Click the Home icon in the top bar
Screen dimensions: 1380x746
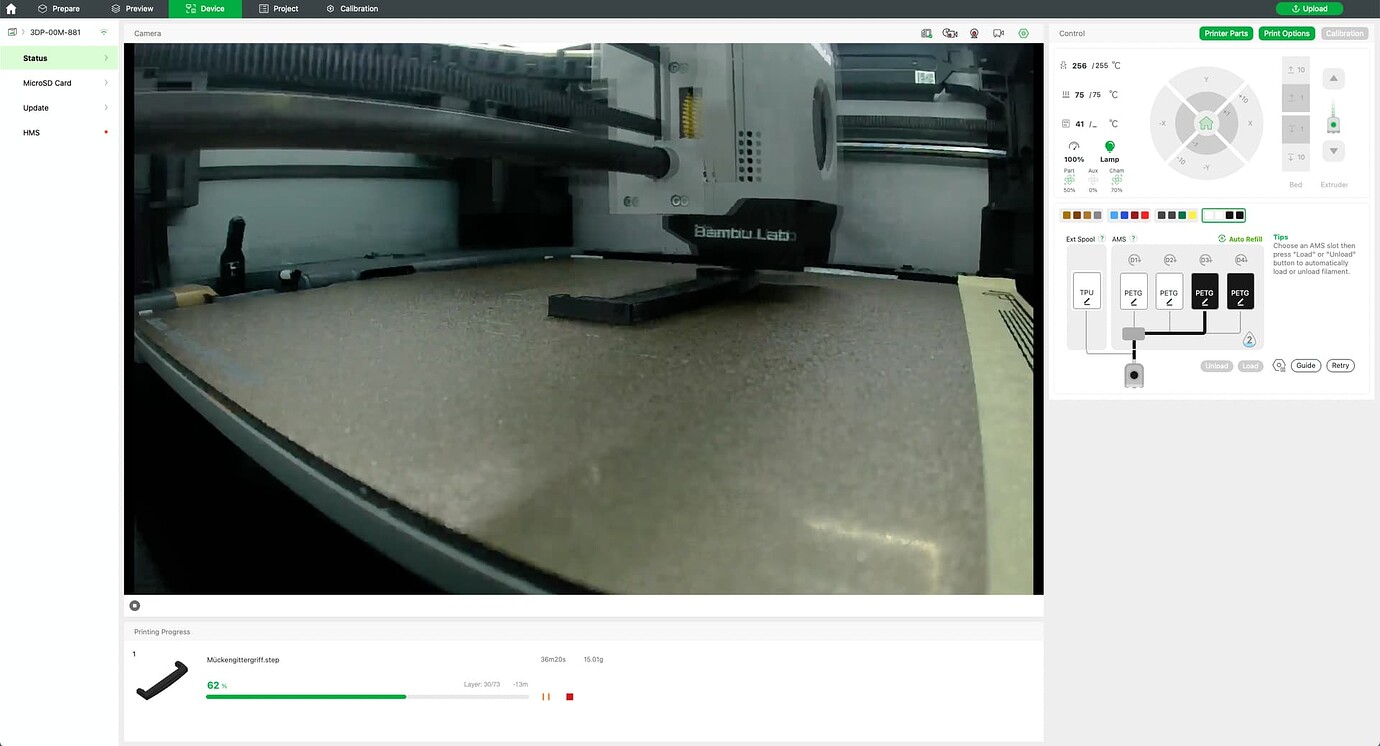click(x=11, y=9)
